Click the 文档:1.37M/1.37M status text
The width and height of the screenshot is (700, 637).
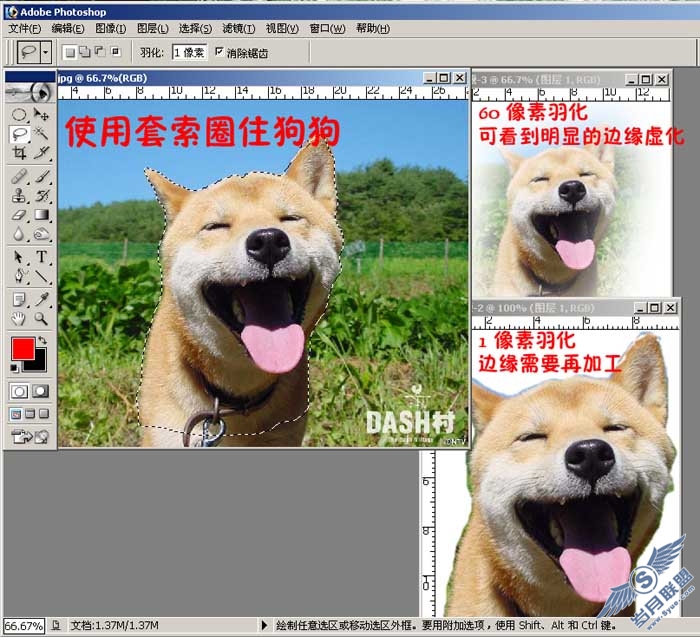pos(115,626)
